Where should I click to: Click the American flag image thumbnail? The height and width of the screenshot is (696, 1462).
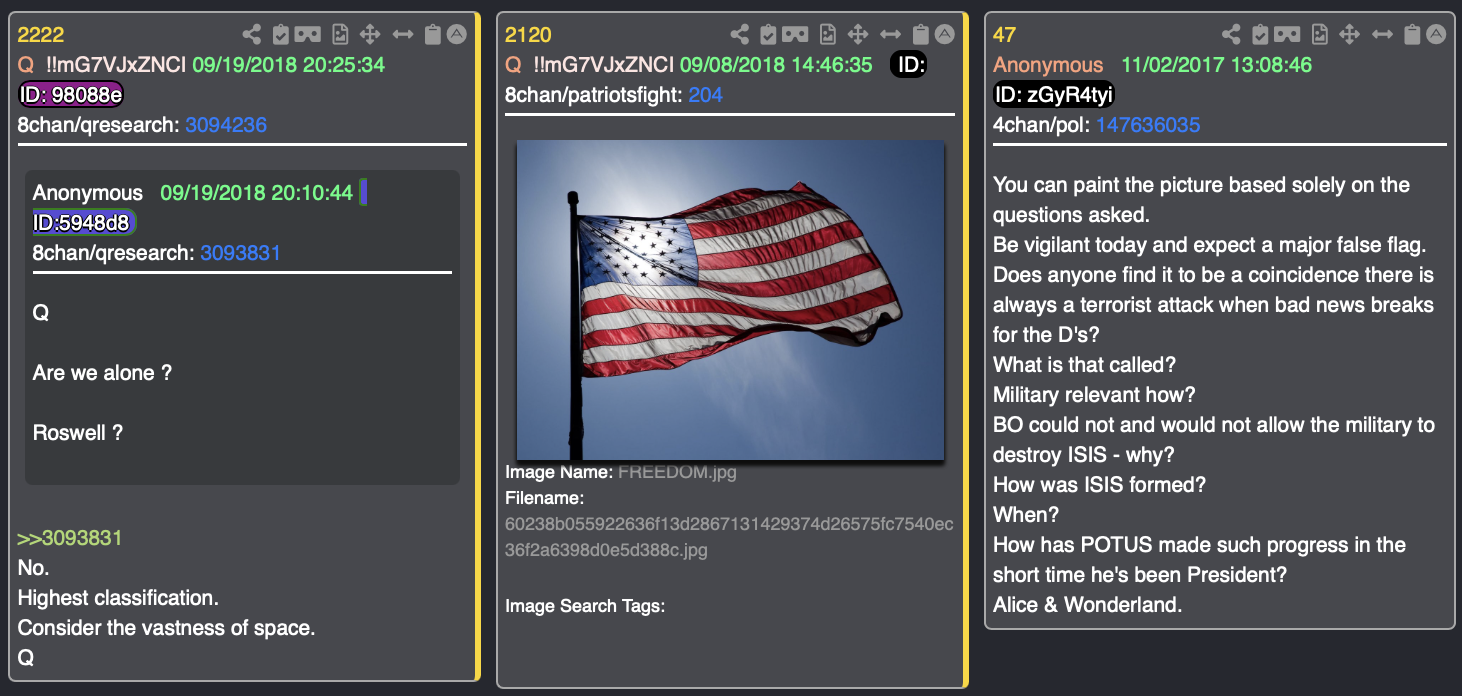[x=730, y=300]
